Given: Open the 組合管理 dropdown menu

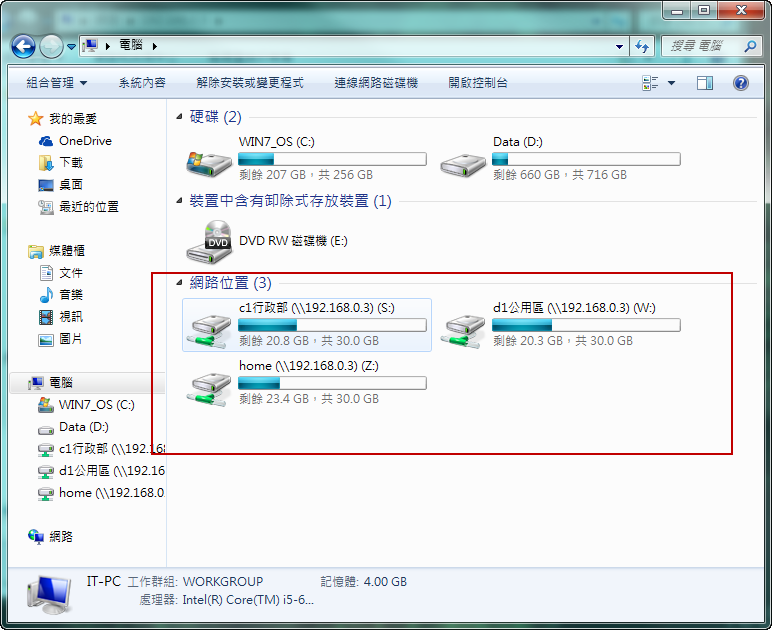Looking at the screenshot, I should coord(56,83).
